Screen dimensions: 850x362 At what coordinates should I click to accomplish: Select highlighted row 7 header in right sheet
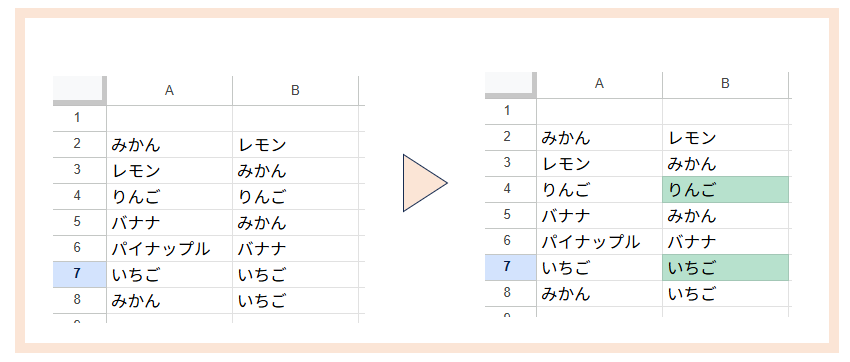pos(510,268)
